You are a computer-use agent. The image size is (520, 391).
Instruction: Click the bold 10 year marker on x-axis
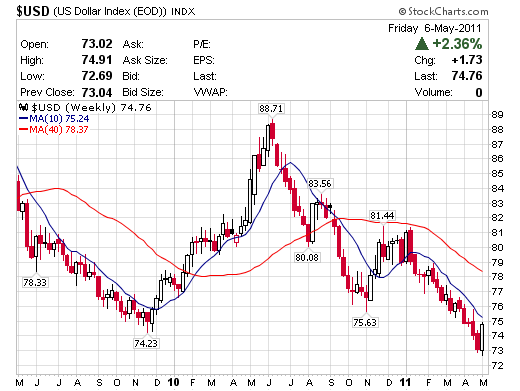coord(173,382)
